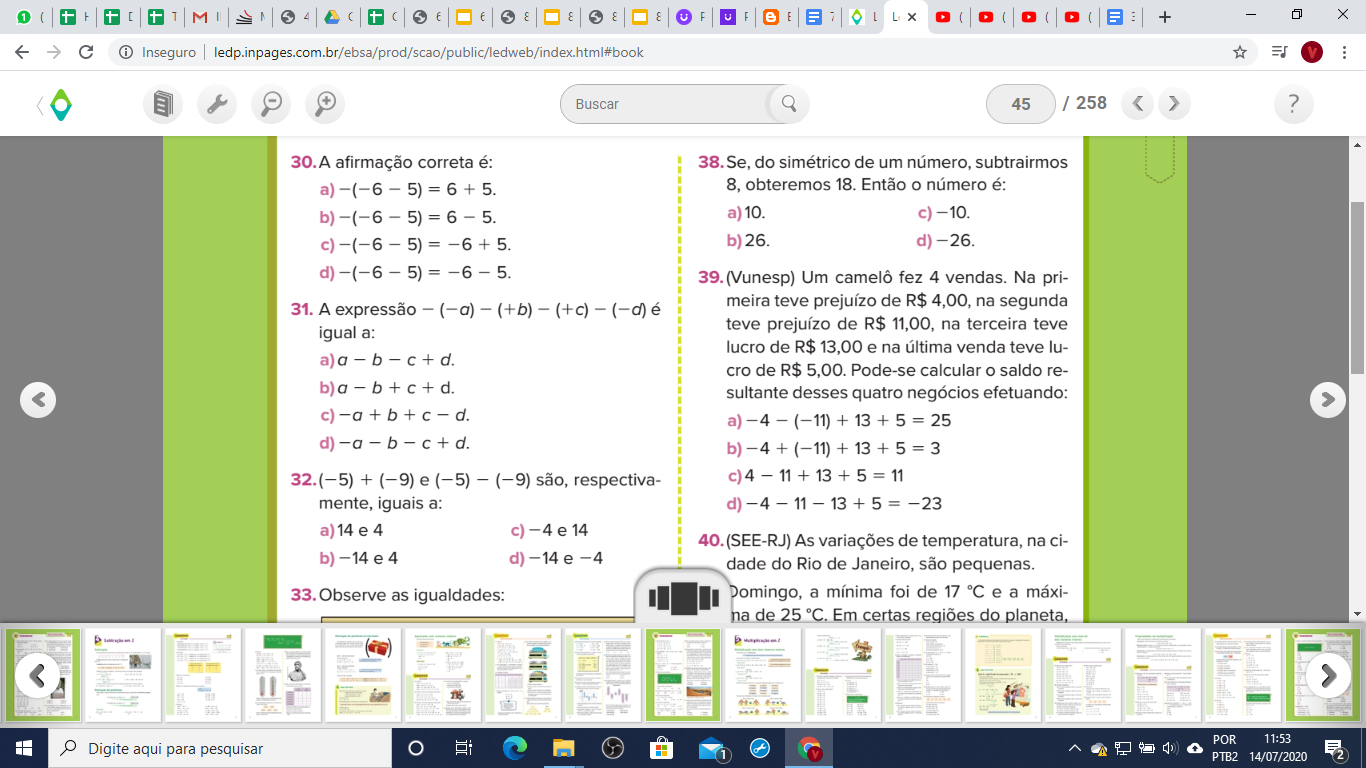Click the browser address bar URL

429,52
